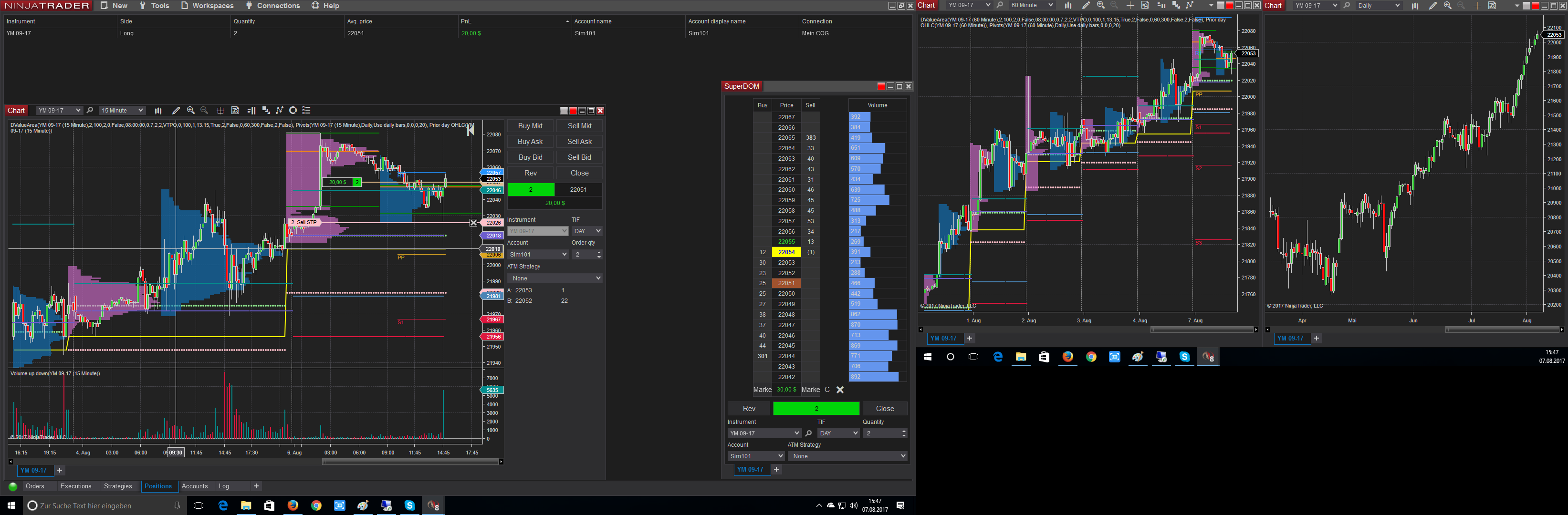Screen dimensions: 1568x515
Task: Open instrument selector YM 09-17 in 15 Minute chart
Action: click(59, 111)
